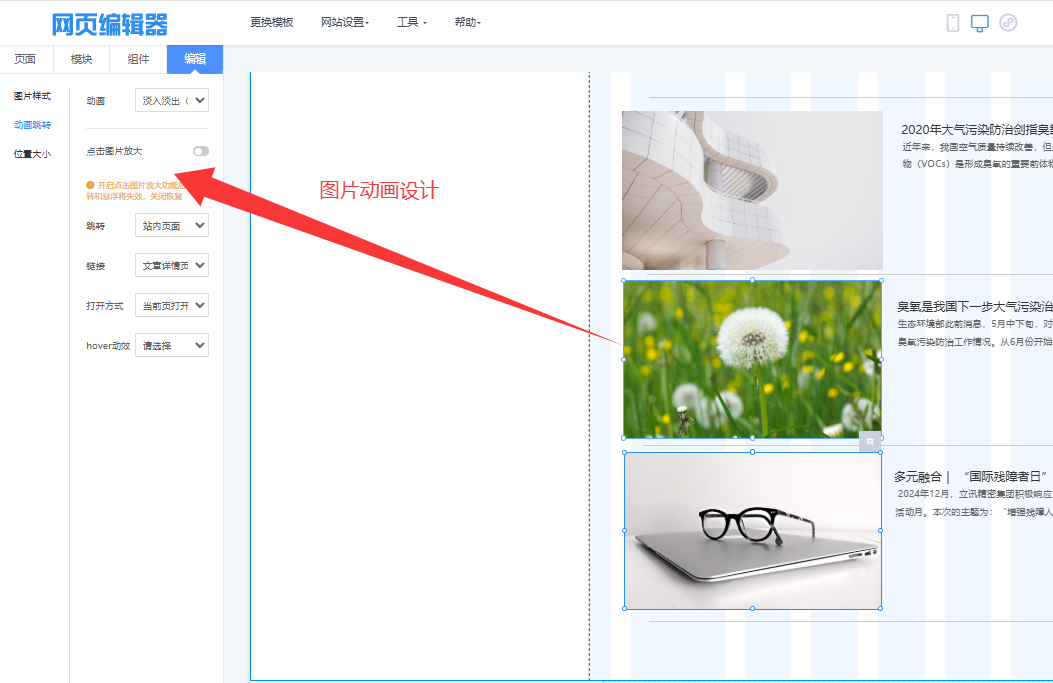Open the 打开方式 dropdown

172,306
